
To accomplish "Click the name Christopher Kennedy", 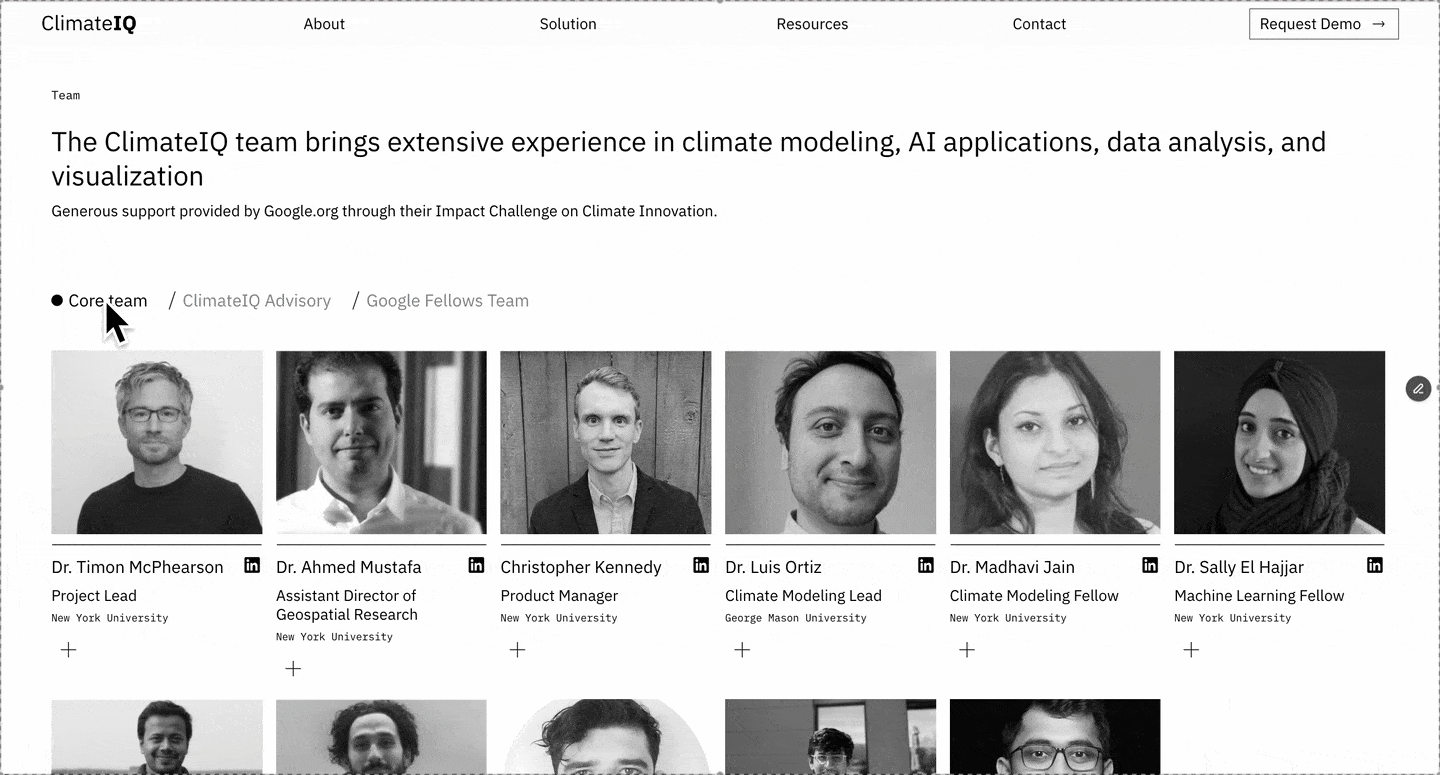I will pos(581,567).
